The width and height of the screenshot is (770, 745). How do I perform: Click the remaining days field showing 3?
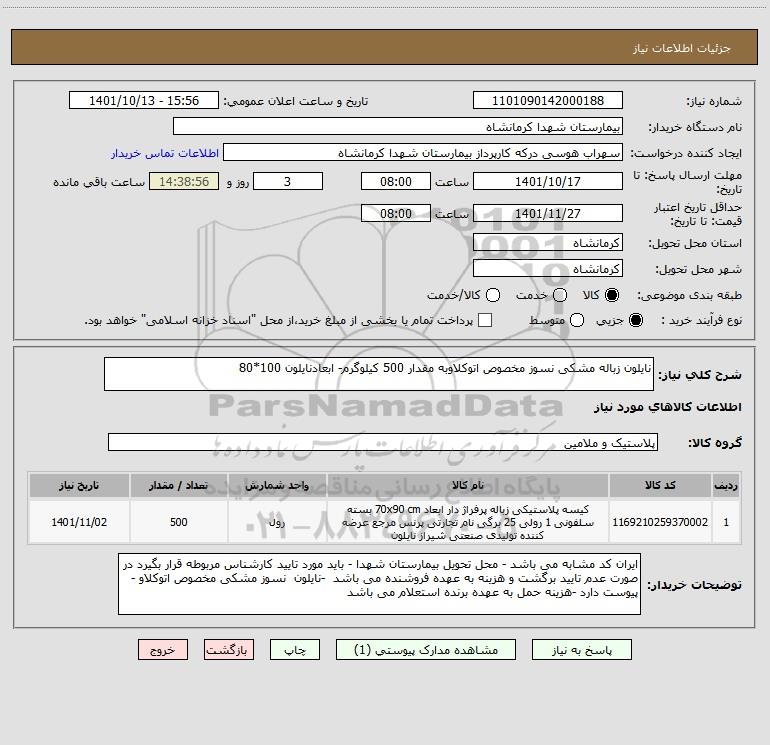tap(288, 181)
